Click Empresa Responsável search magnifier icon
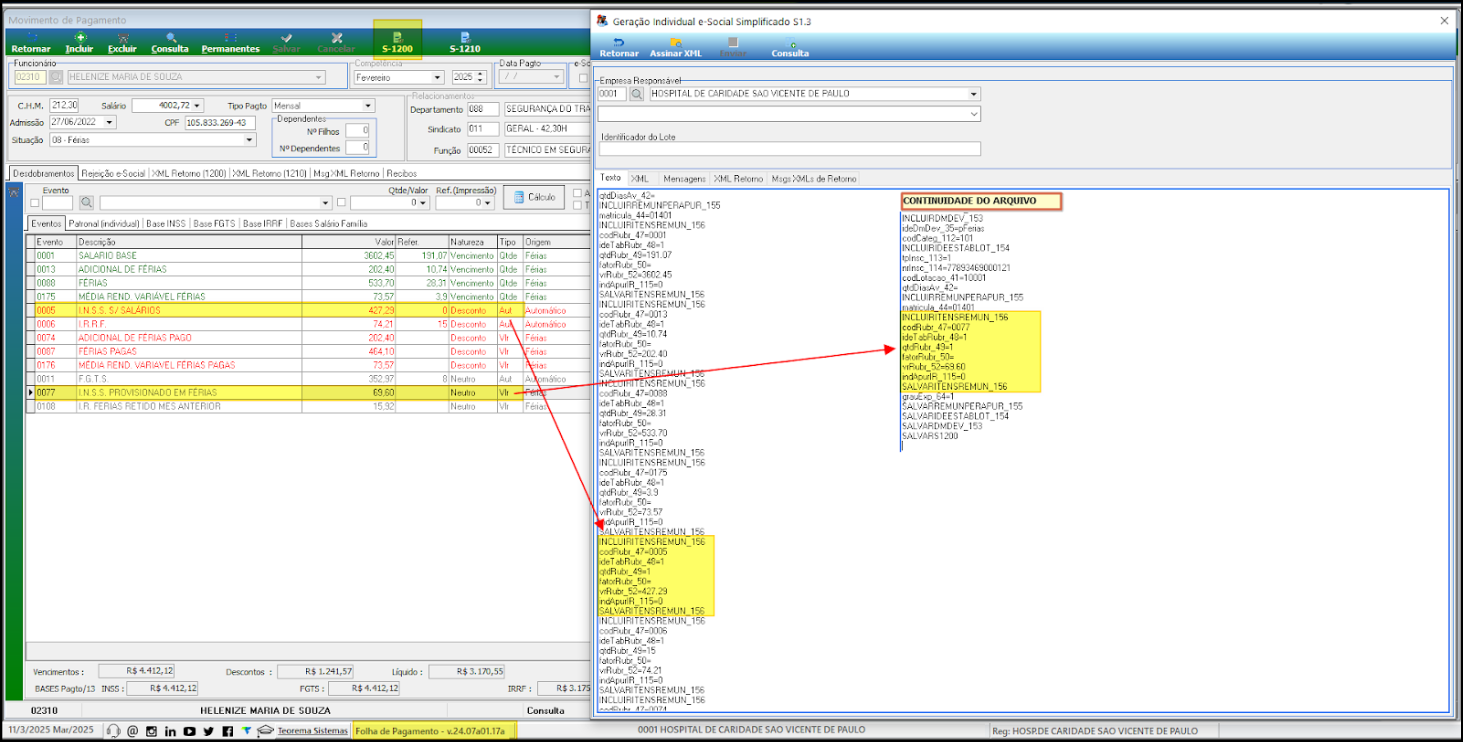 [x=637, y=94]
